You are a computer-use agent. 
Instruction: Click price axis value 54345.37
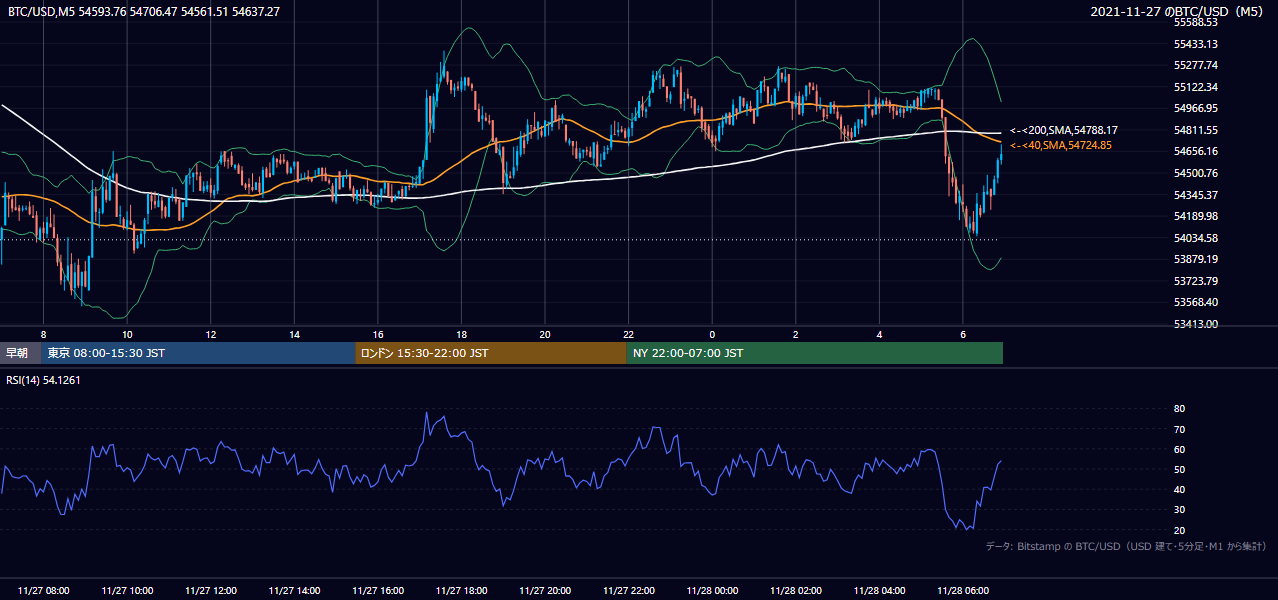[x=1196, y=195]
